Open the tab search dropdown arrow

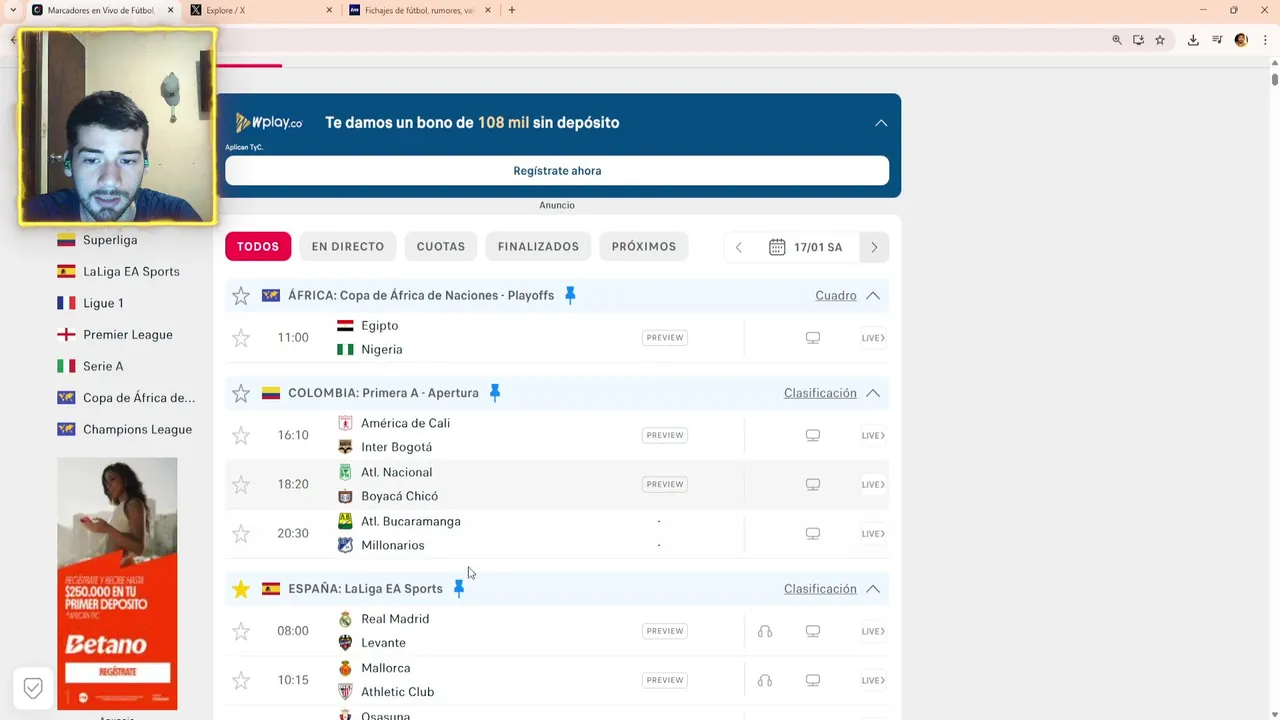pos(13,10)
